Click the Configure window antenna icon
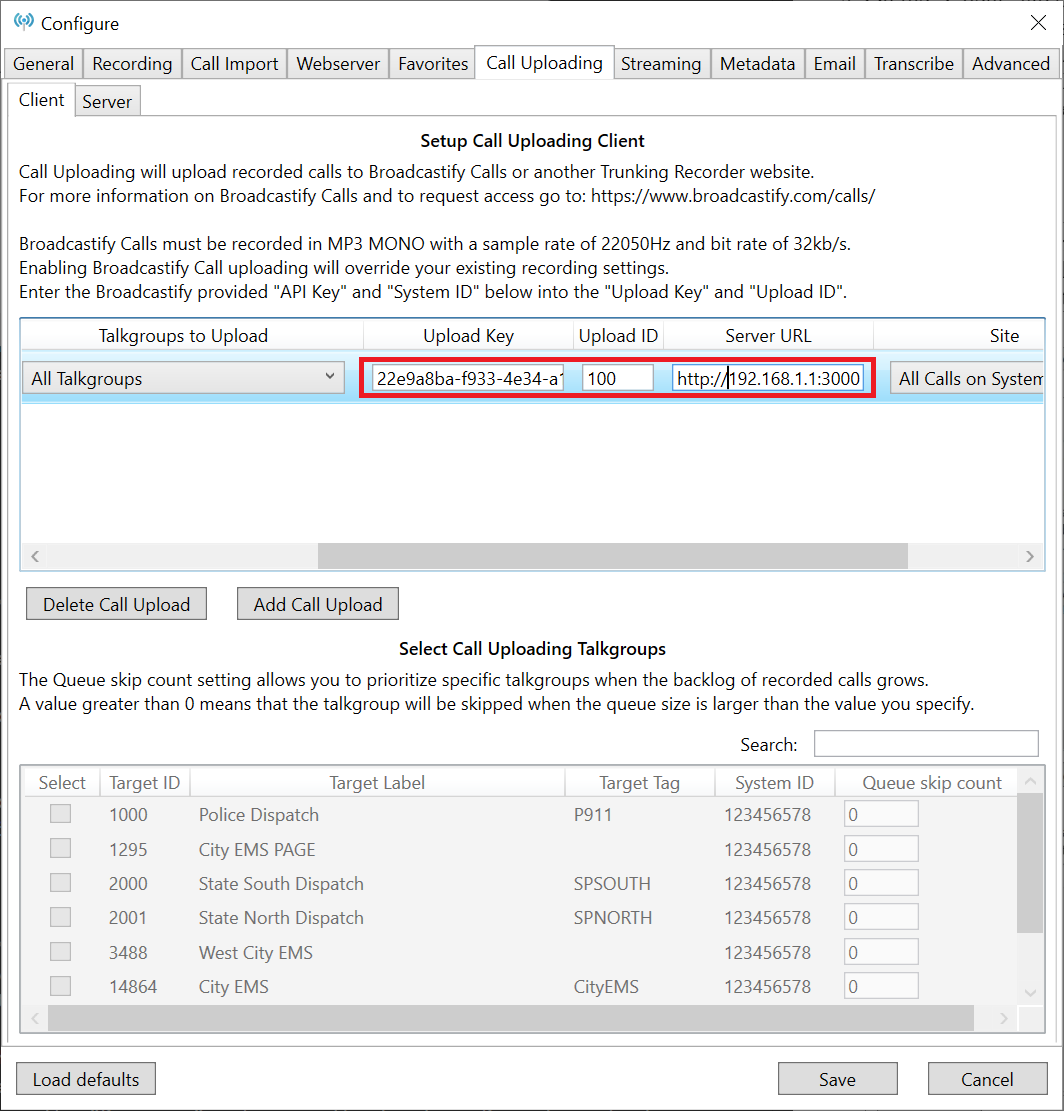Image resolution: width=1064 pixels, height=1111 pixels. [x=23, y=22]
